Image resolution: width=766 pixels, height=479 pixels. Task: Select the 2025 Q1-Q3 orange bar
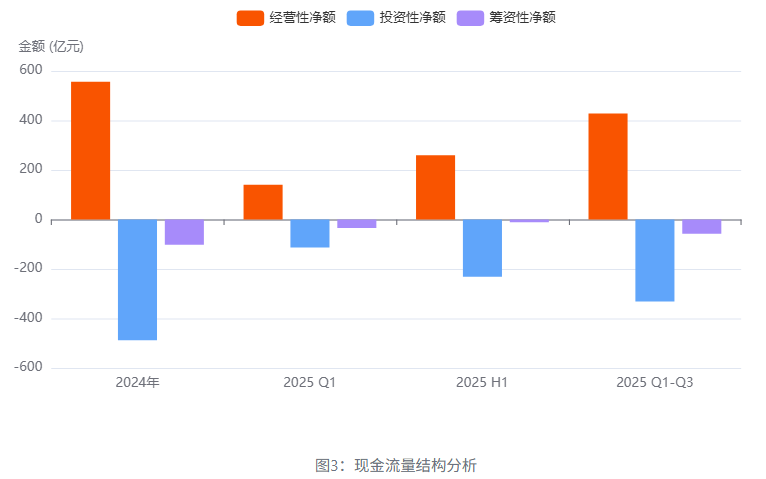608,167
